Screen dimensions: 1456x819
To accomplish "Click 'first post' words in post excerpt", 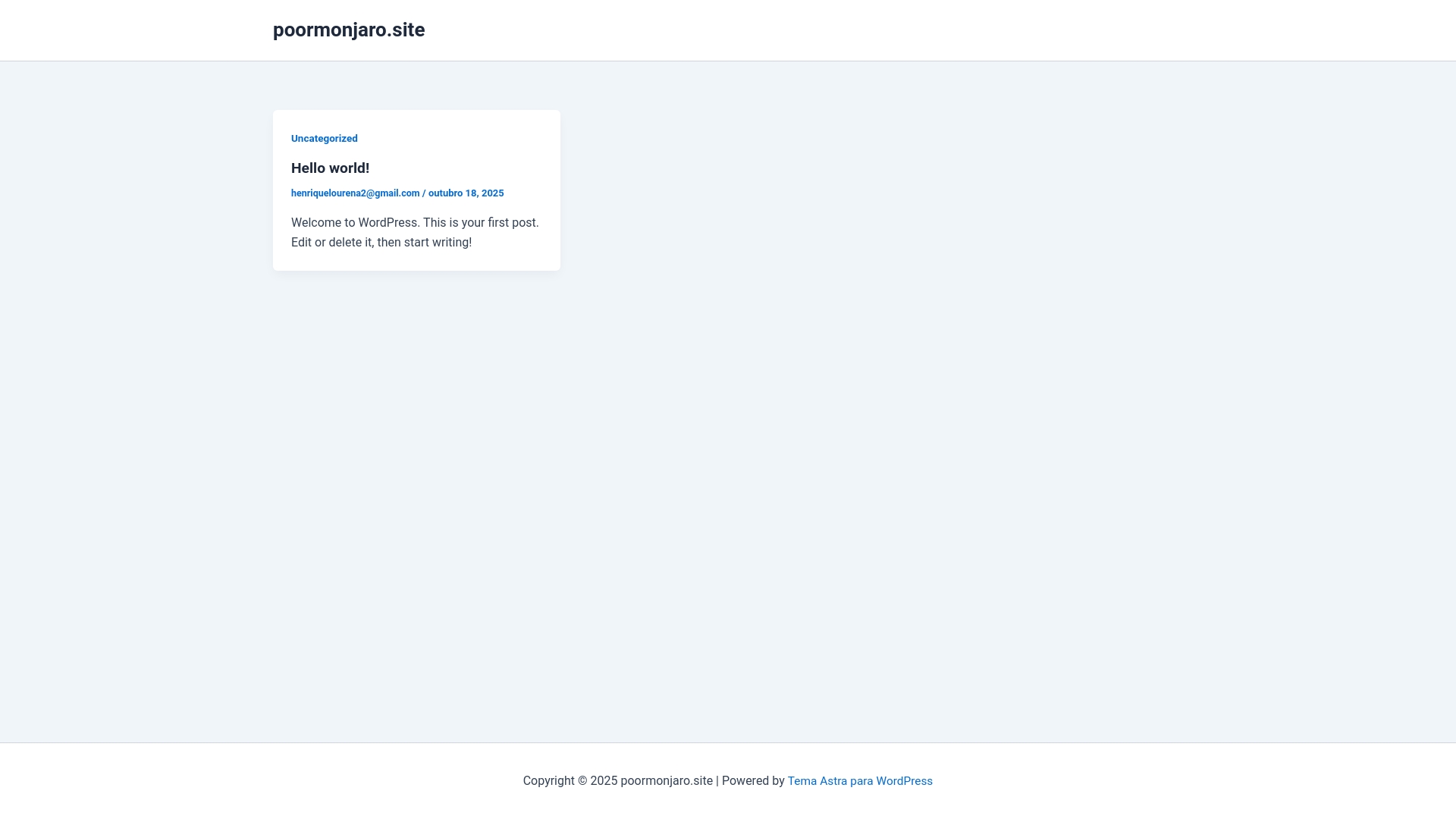I will [x=513, y=223].
